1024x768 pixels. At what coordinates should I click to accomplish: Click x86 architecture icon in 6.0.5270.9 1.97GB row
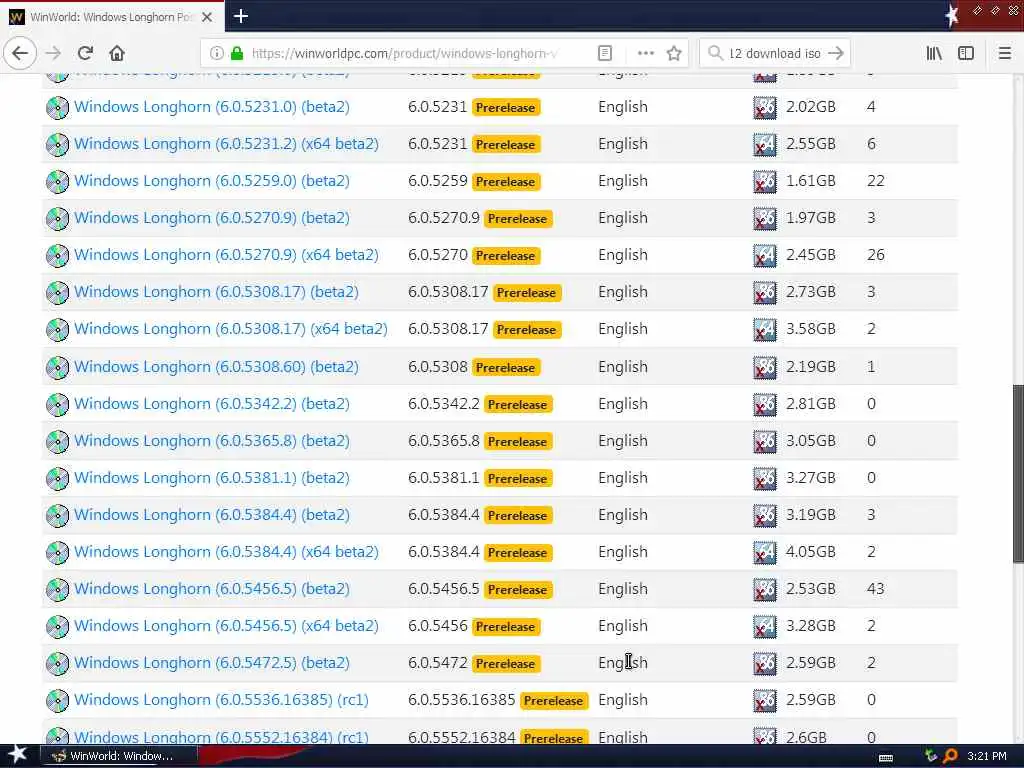765,219
